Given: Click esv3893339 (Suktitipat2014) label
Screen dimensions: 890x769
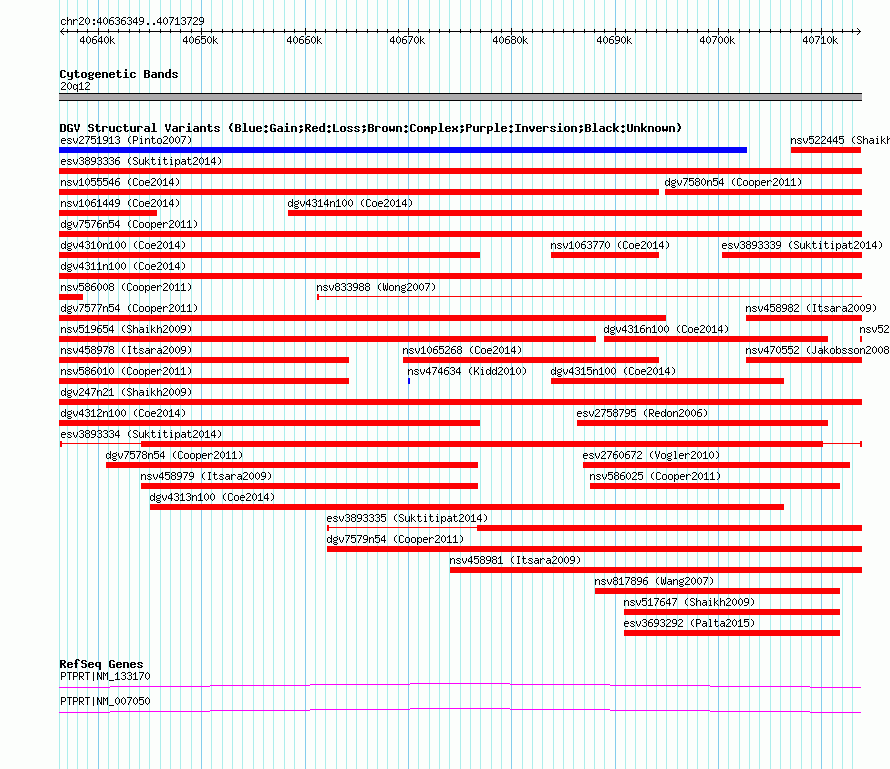Looking at the screenshot, I should tap(802, 245).
